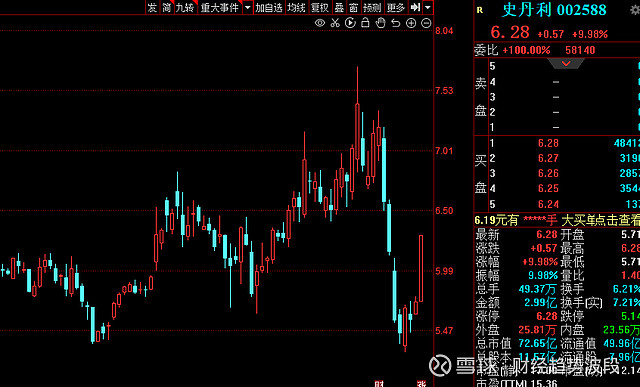Click the 外盘 25.81万 value
The image size is (640, 387).
pyautogui.click(x=538, y=329)
